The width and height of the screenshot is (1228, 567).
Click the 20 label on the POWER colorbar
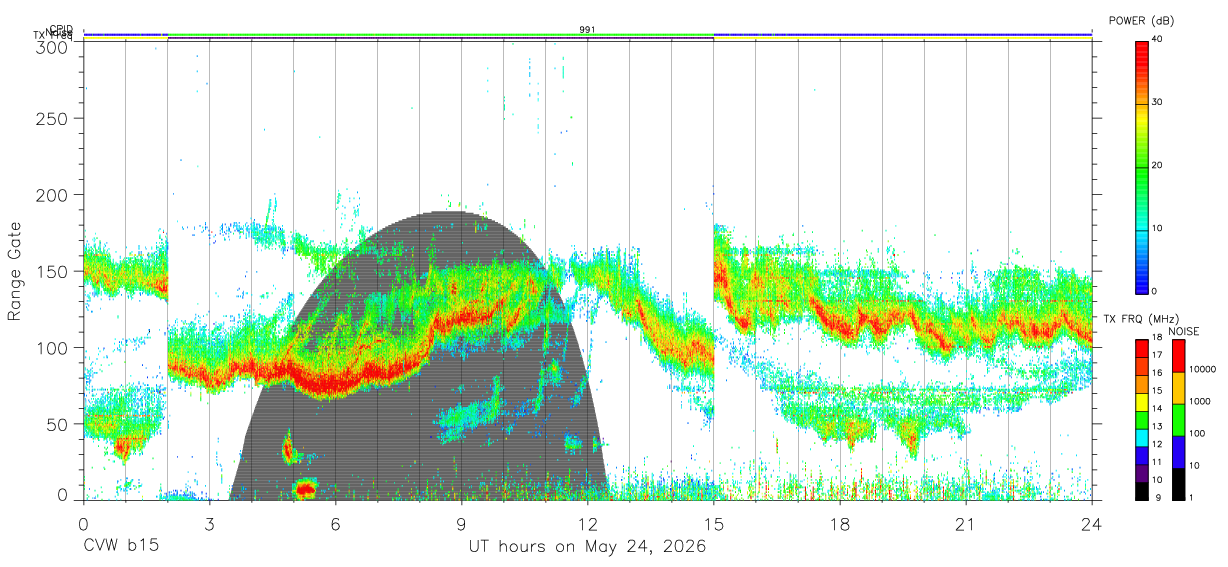1158,165
